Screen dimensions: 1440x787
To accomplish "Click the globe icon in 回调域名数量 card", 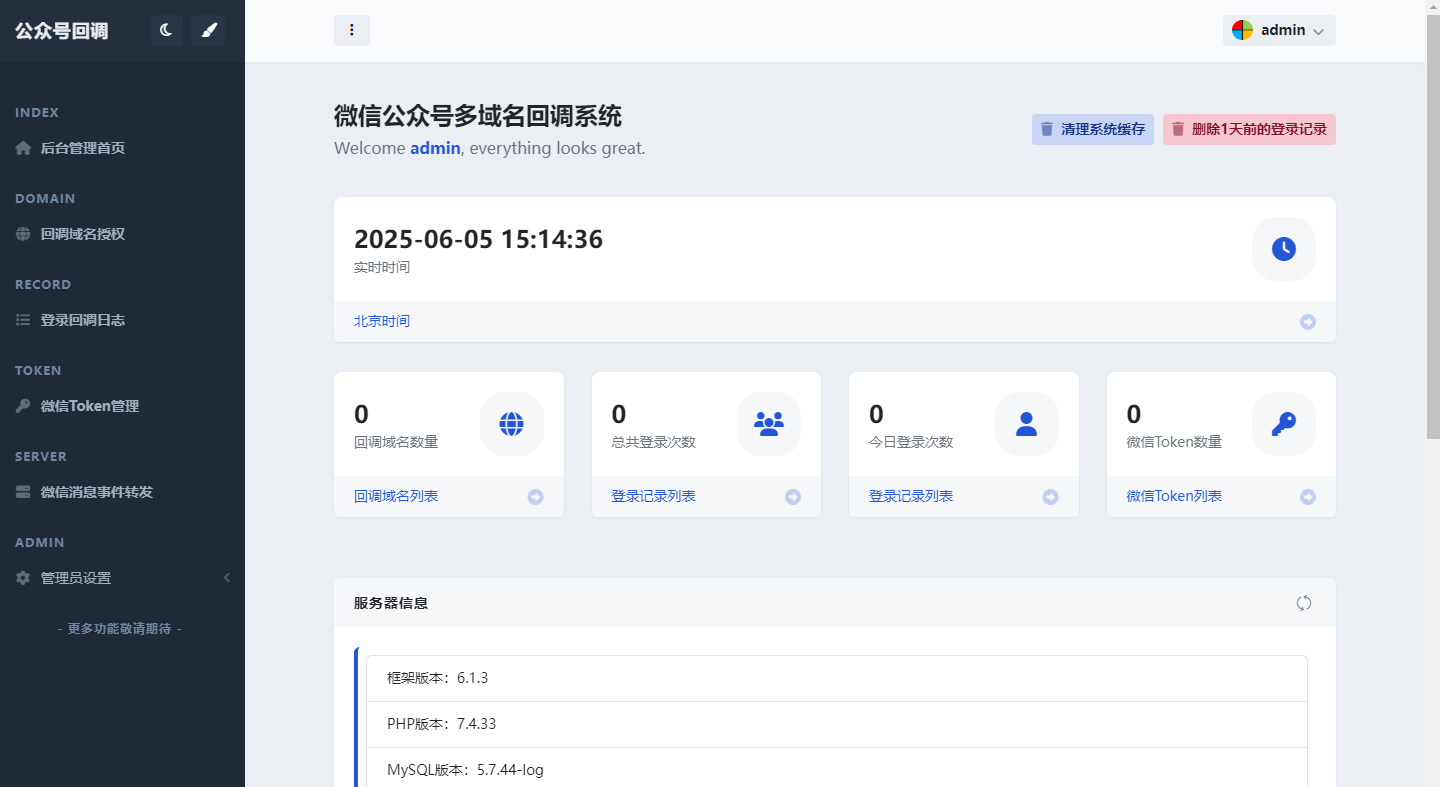I will pyautogui.click(x=512, y=424).
